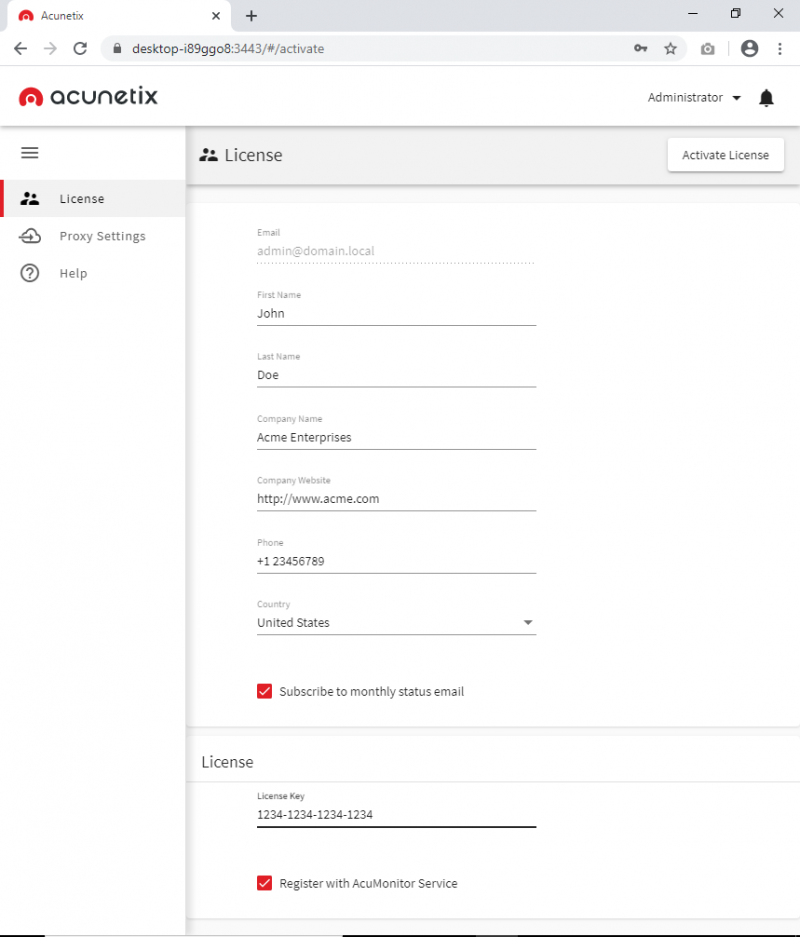Select the Acunetix browser tab

[x=118, y=16]
